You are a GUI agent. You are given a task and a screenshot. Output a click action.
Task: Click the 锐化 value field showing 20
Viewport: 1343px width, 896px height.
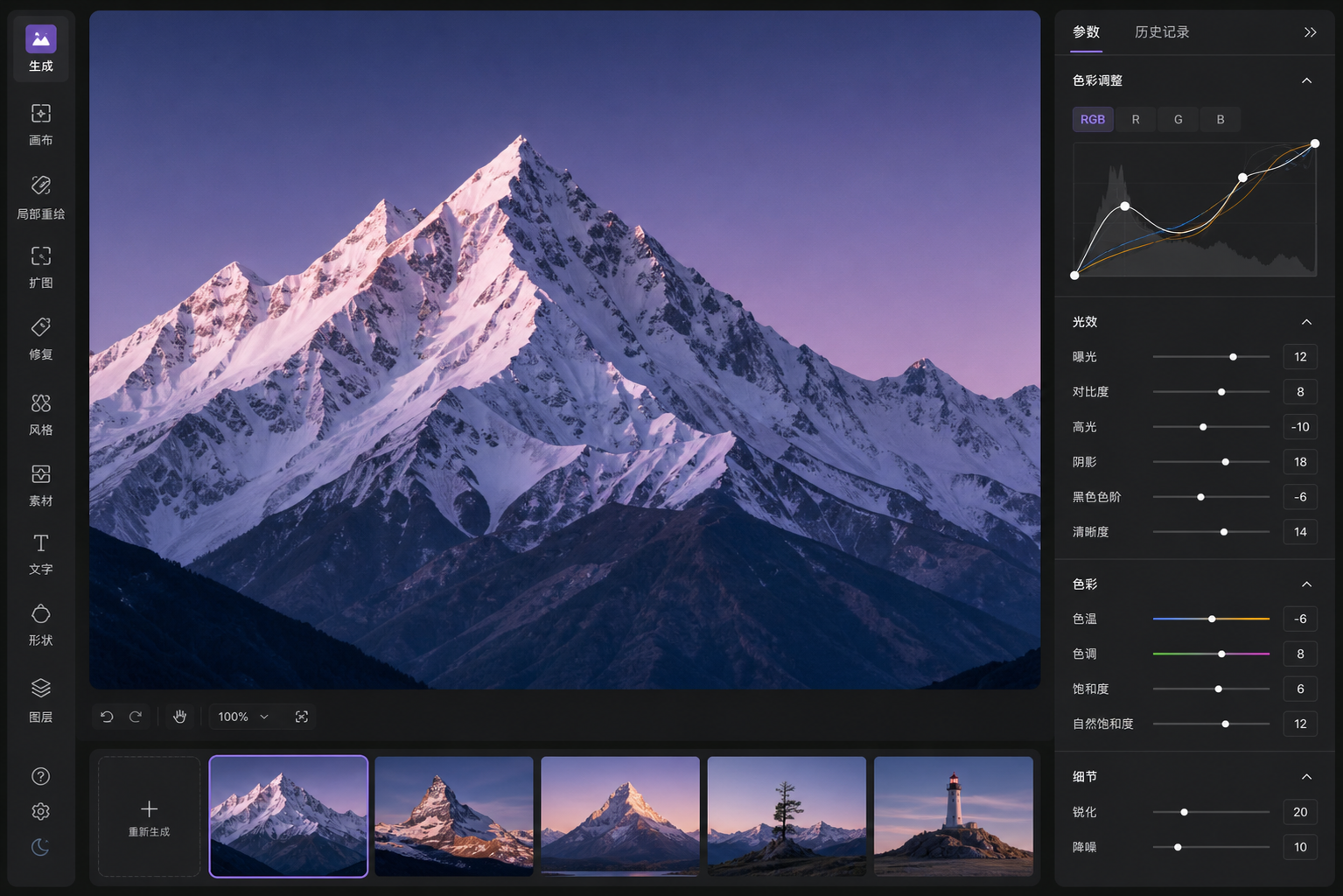1300,812
